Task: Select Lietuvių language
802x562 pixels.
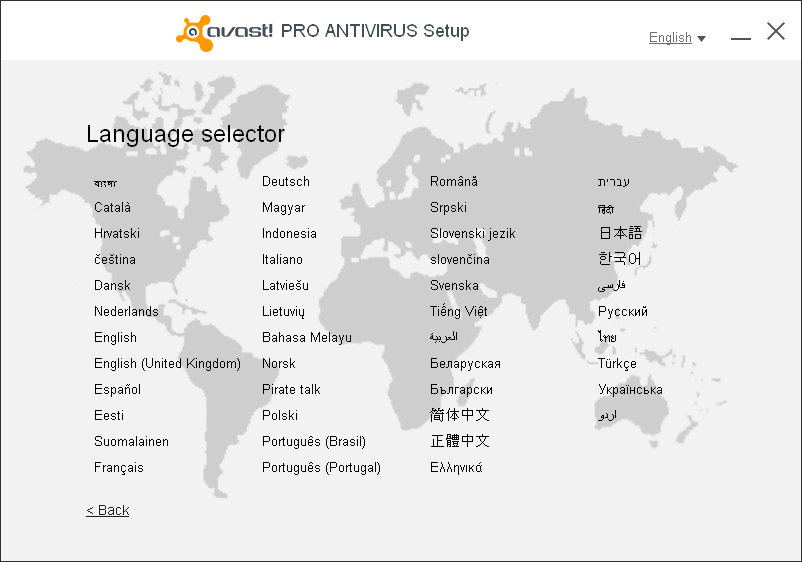Action: click(x=283, y=311)
